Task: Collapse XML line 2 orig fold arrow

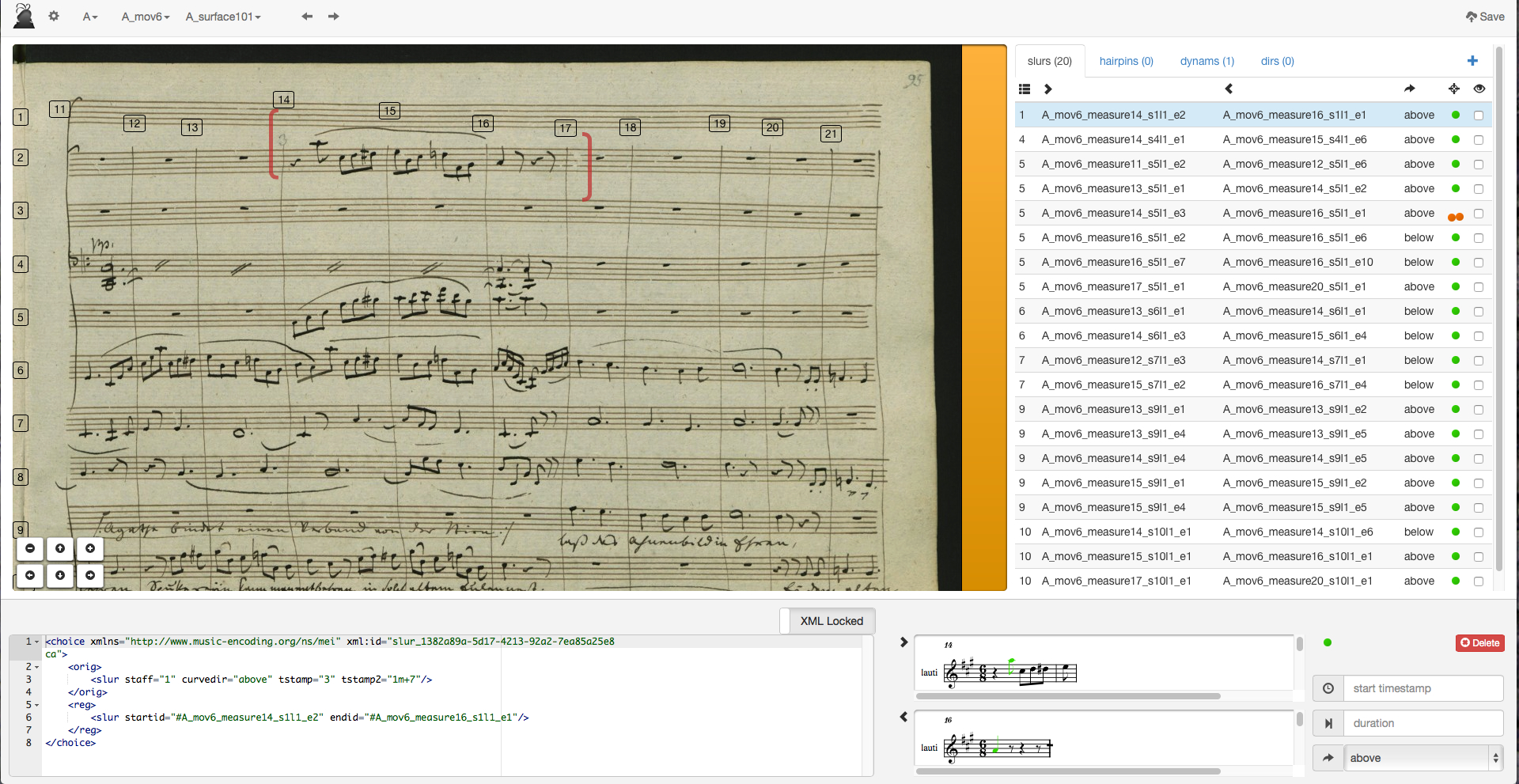Action: point(37,667)
